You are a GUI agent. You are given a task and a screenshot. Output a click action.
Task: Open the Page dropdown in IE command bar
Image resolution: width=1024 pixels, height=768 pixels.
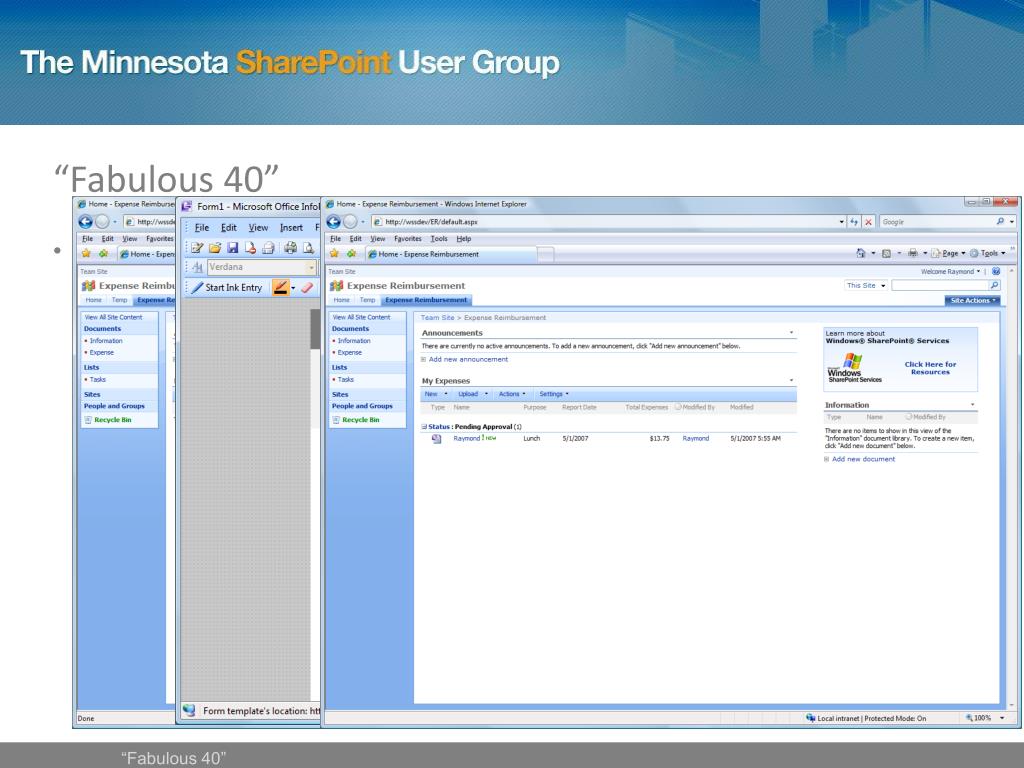point(948,253)
